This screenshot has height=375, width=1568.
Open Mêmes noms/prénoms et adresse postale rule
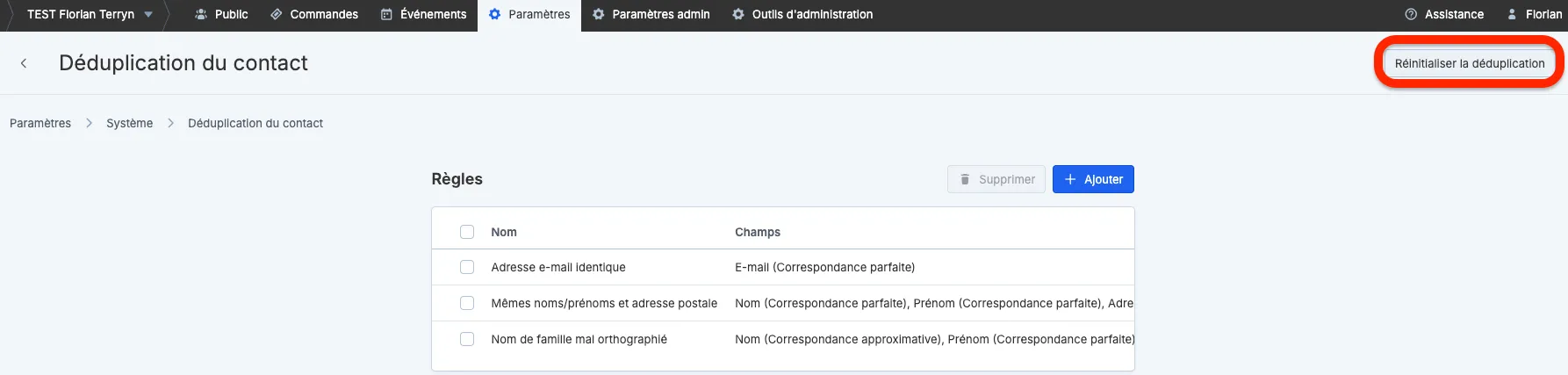pos(604,303)
